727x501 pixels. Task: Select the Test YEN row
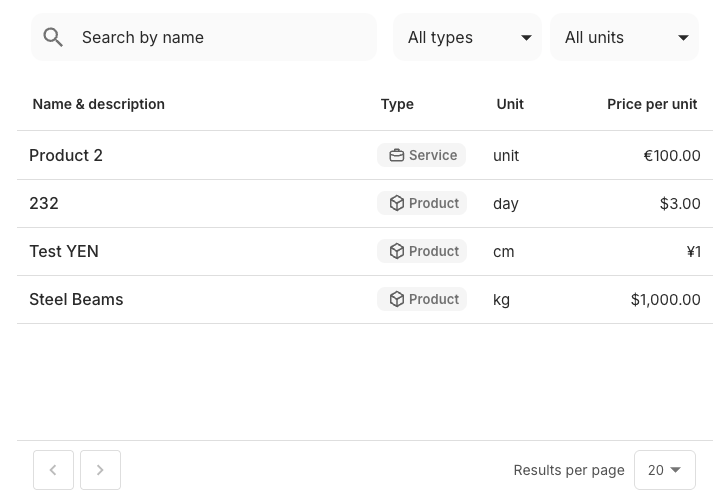coord(64,251)
